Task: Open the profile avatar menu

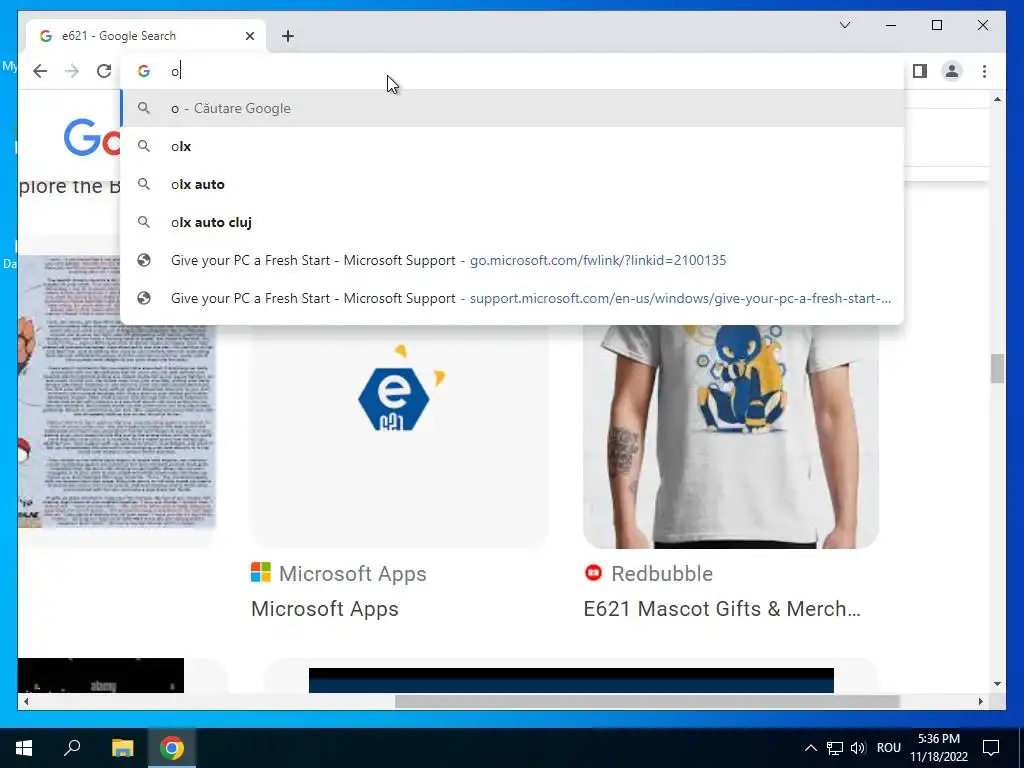Action: [952, 71]
